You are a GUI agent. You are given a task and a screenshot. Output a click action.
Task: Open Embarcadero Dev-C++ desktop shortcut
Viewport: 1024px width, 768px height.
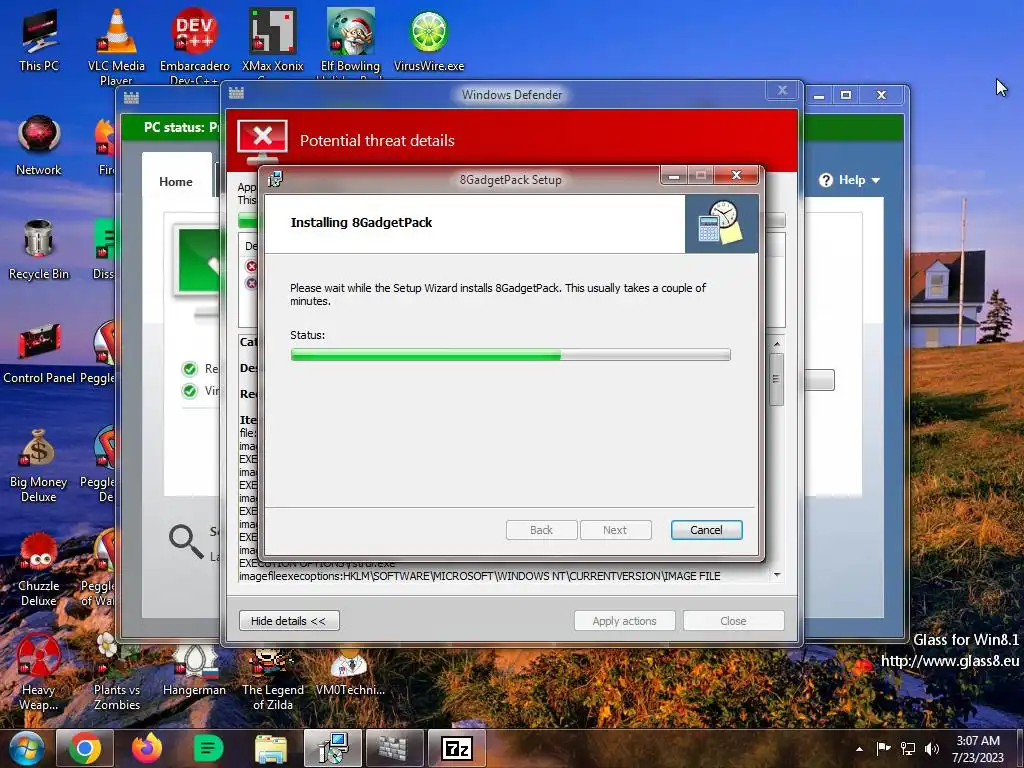click(195, 44)
